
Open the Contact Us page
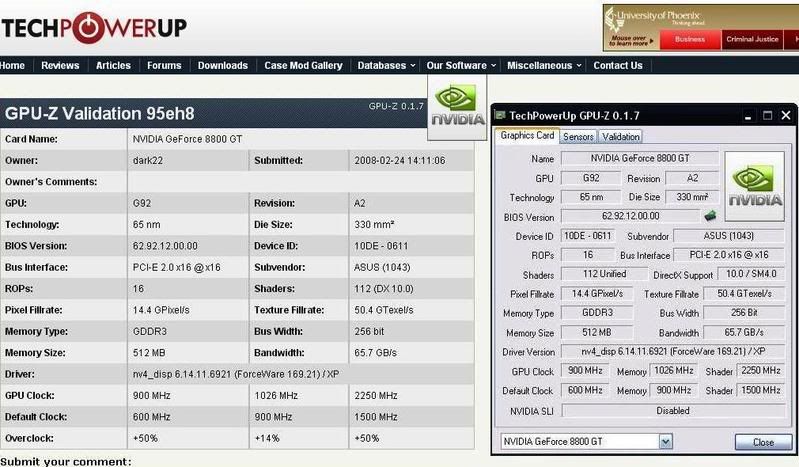(x=618, y=66)
